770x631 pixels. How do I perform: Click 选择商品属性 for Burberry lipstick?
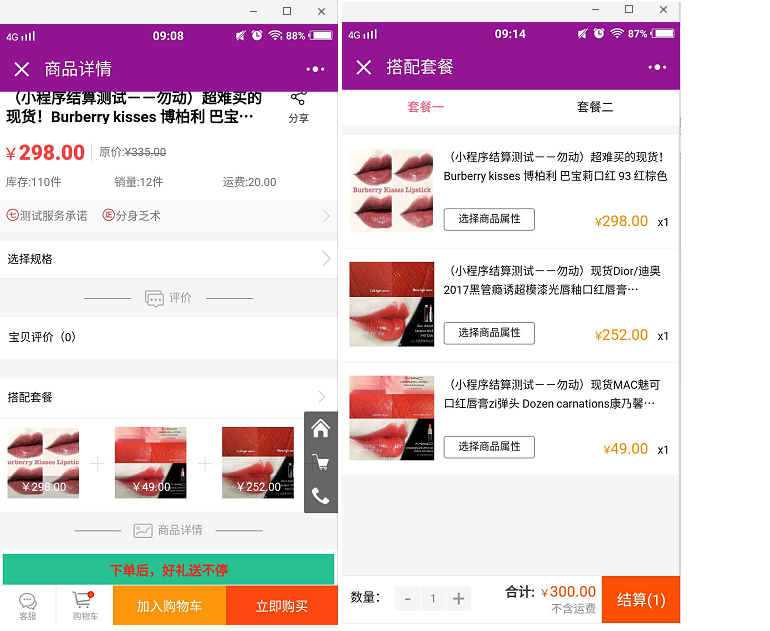tap(489, 219)
